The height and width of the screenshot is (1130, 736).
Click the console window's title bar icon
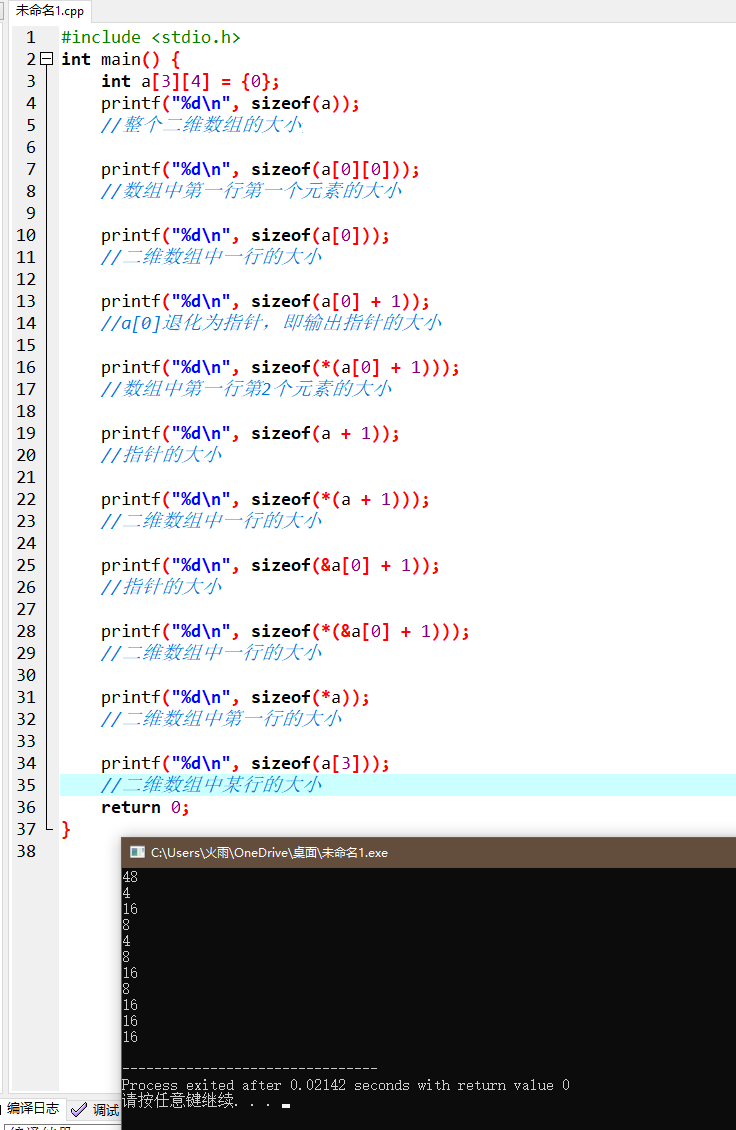click(137, 853)
